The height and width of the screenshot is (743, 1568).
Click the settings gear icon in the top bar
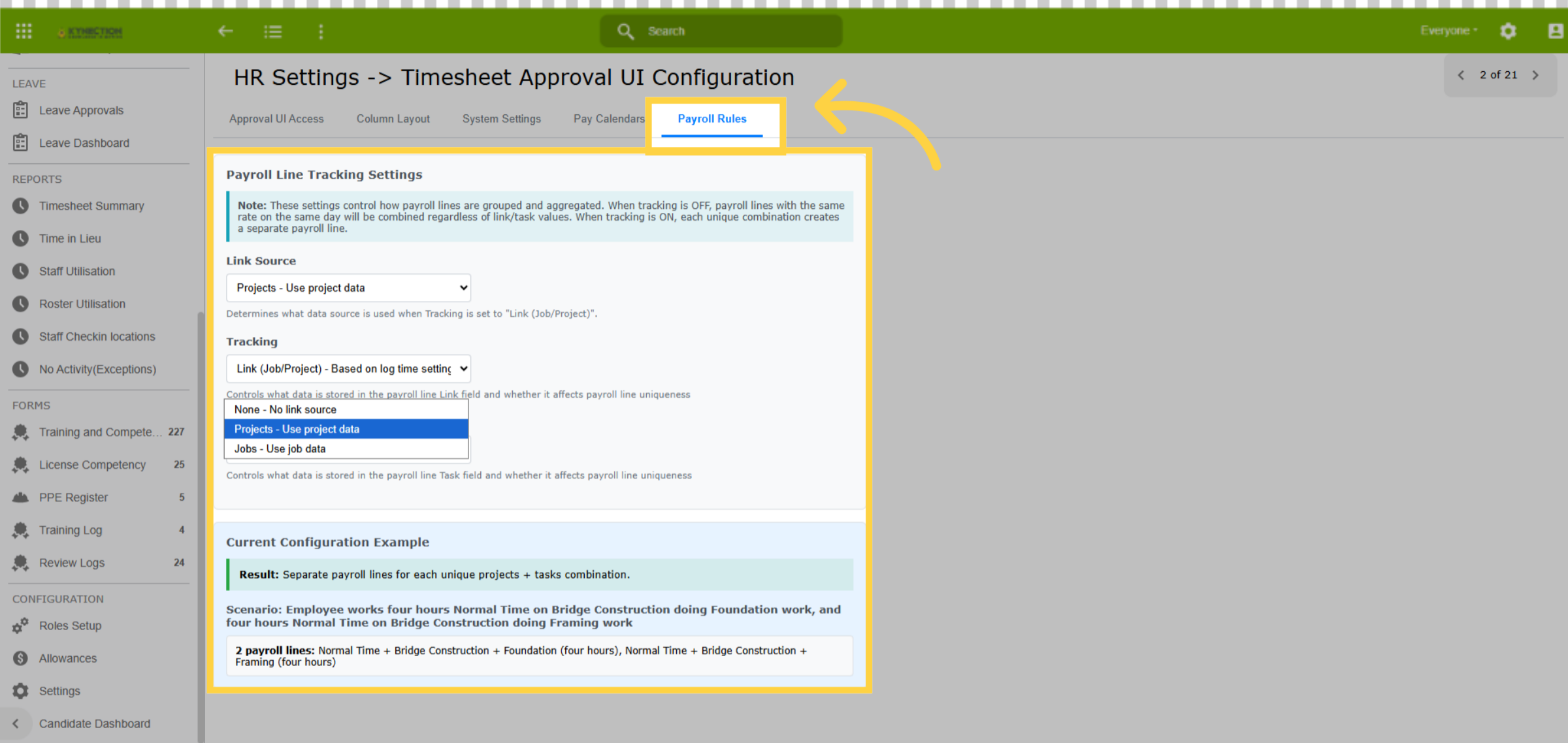click(1509, 31)
